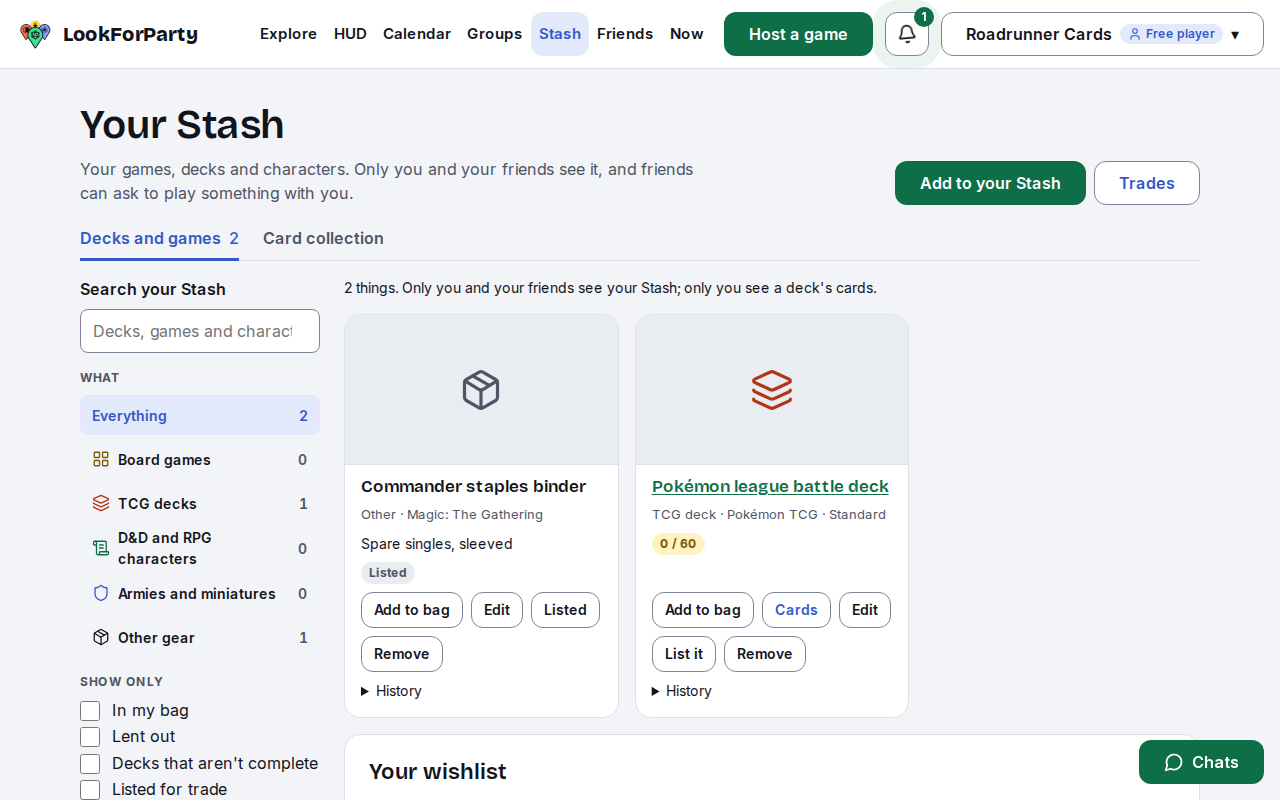Viewport: 1280px width, 800px height.
Task: Click Remove on Commander staples binder
Action: [x=402, y=654]
